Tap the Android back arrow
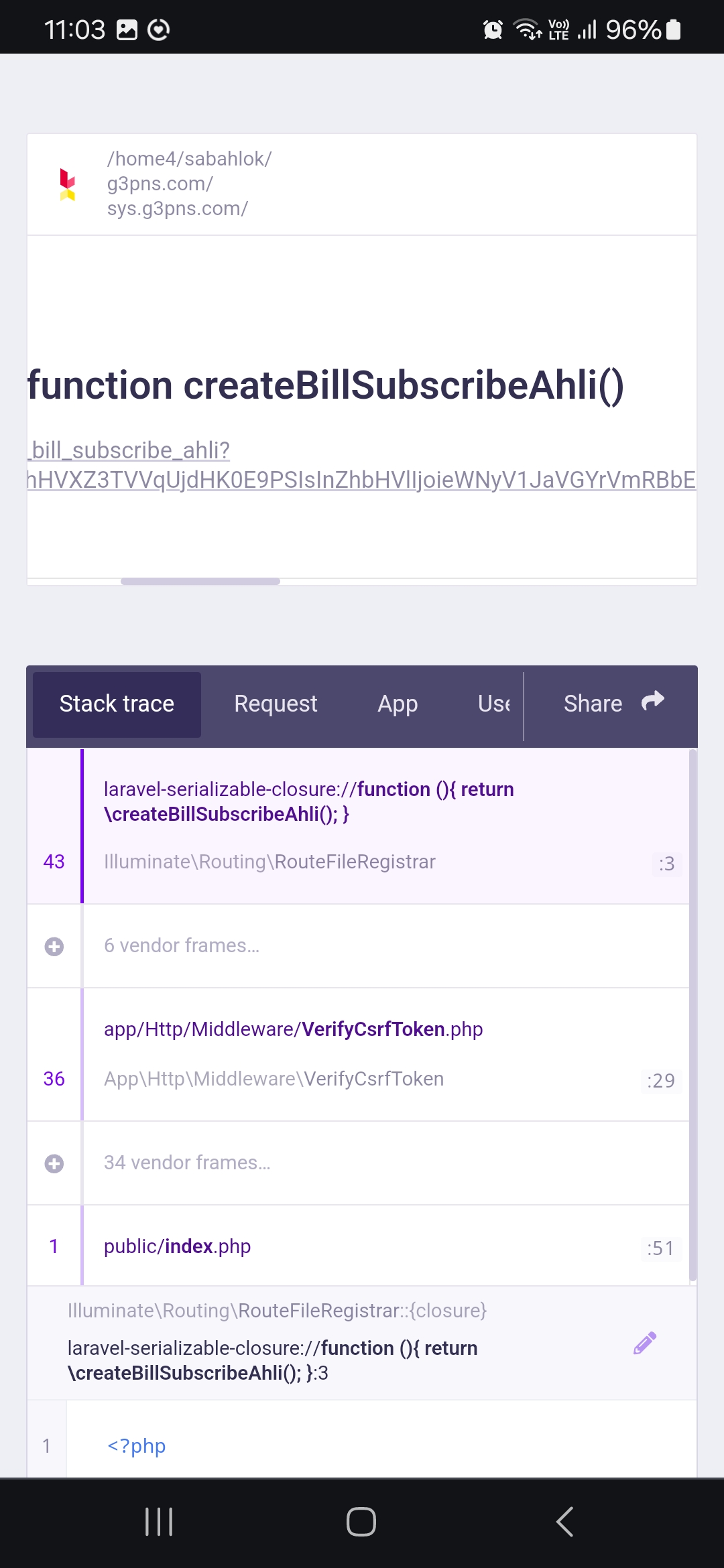Image resolution: width=724 pixels, height=1568 pixels. click(x=564, y=1521)
